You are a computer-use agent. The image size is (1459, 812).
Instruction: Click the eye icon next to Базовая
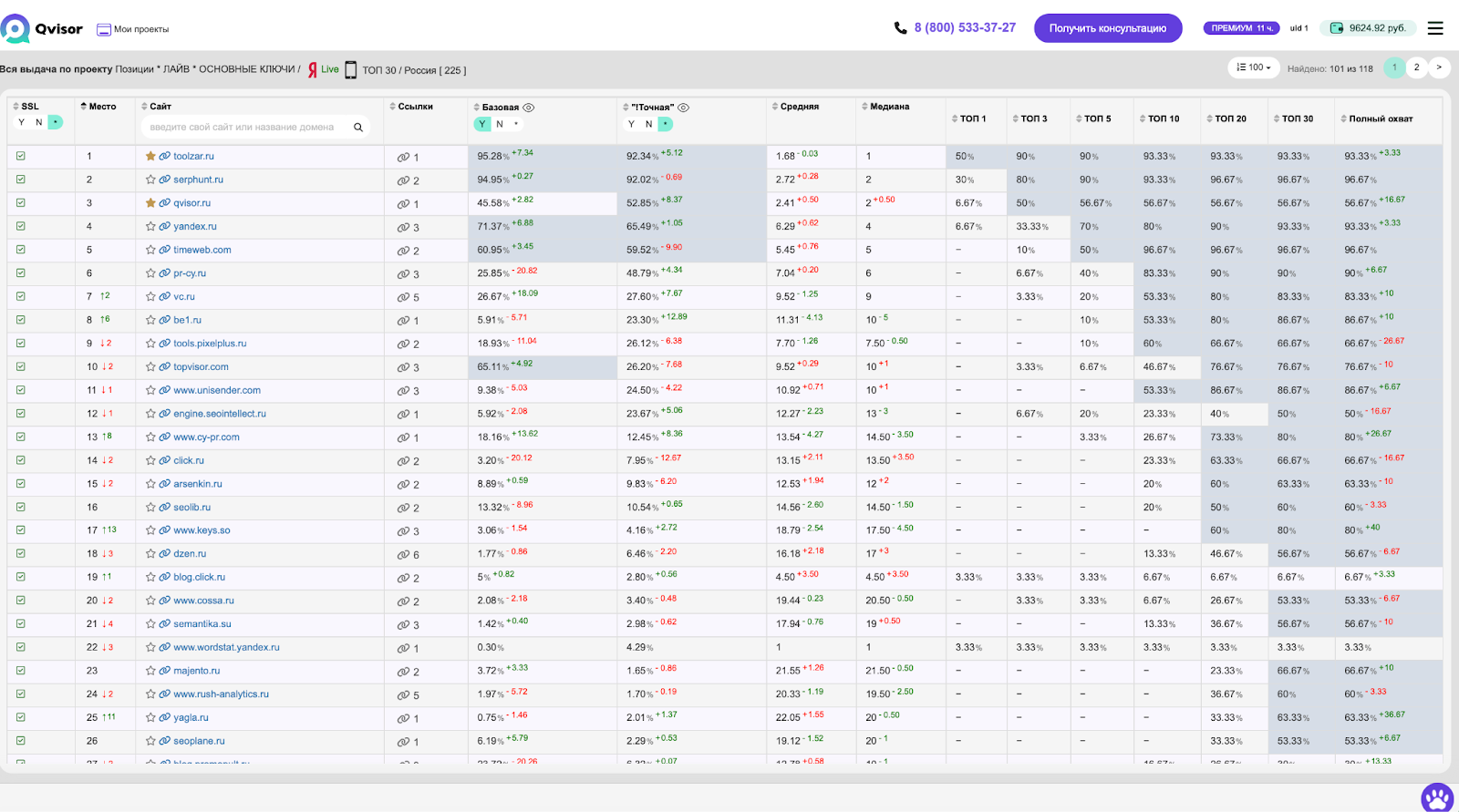pyautogui.click(x=529, y=108)
